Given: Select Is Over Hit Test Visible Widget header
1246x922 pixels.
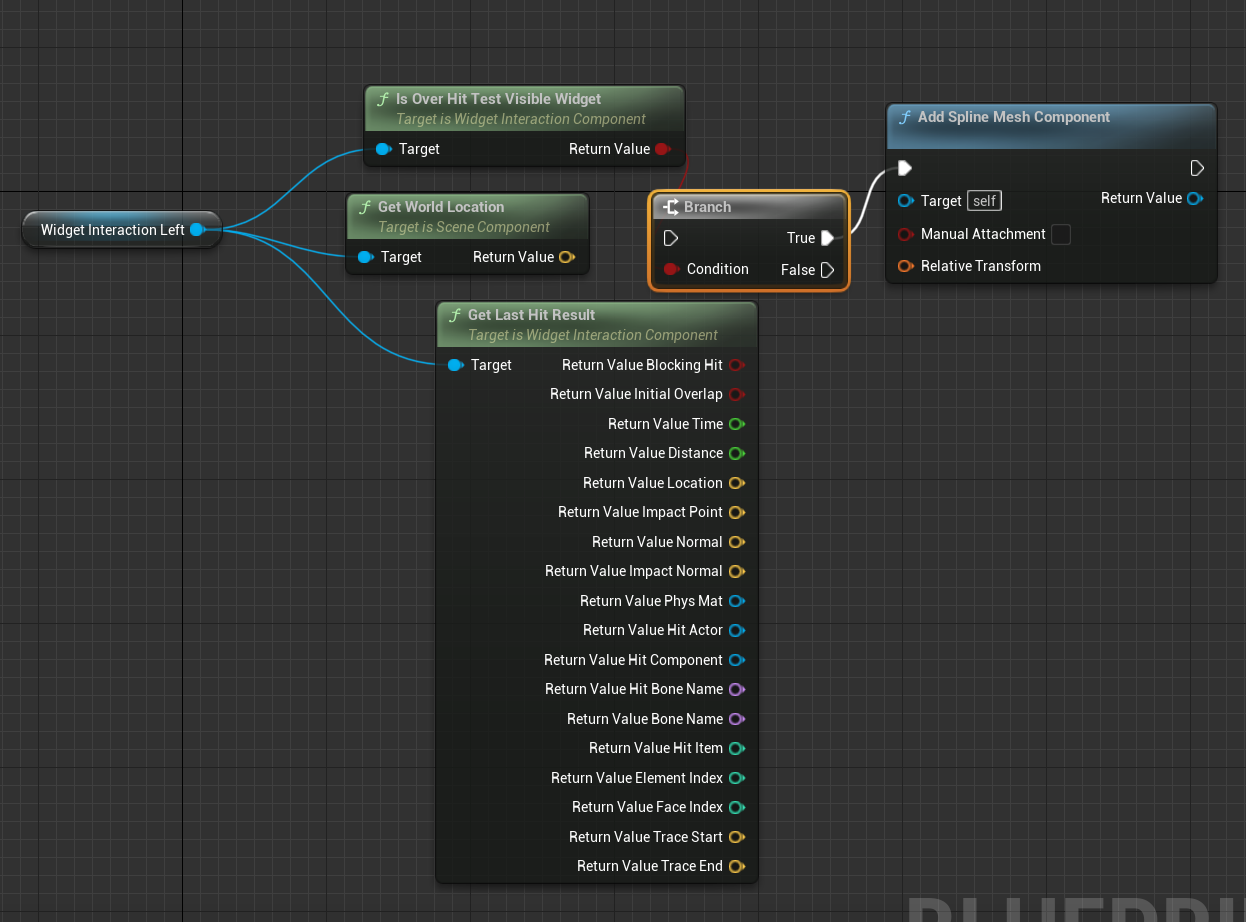Looking at the screenshot, I should pyautogui.click(x=498, y=99).
